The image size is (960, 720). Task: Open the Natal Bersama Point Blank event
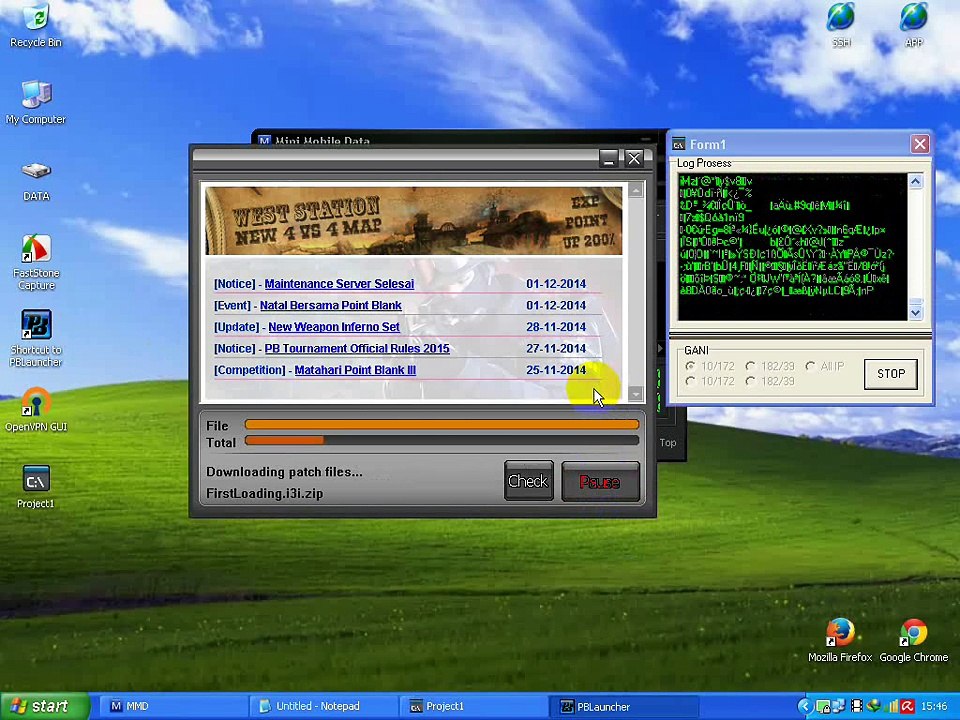point(331,306)
